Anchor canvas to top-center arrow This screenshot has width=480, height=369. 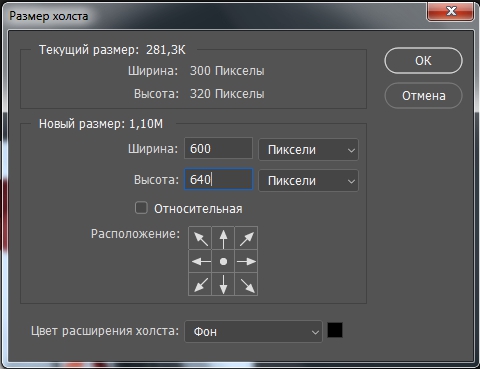tap(223, 238)
